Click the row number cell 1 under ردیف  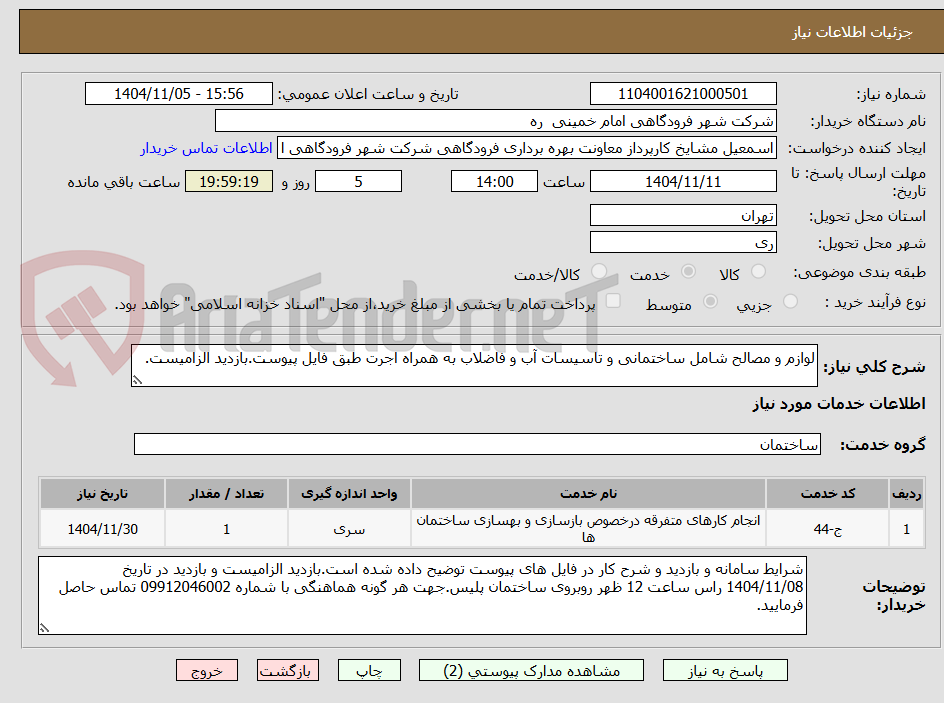tap(907, 529)
